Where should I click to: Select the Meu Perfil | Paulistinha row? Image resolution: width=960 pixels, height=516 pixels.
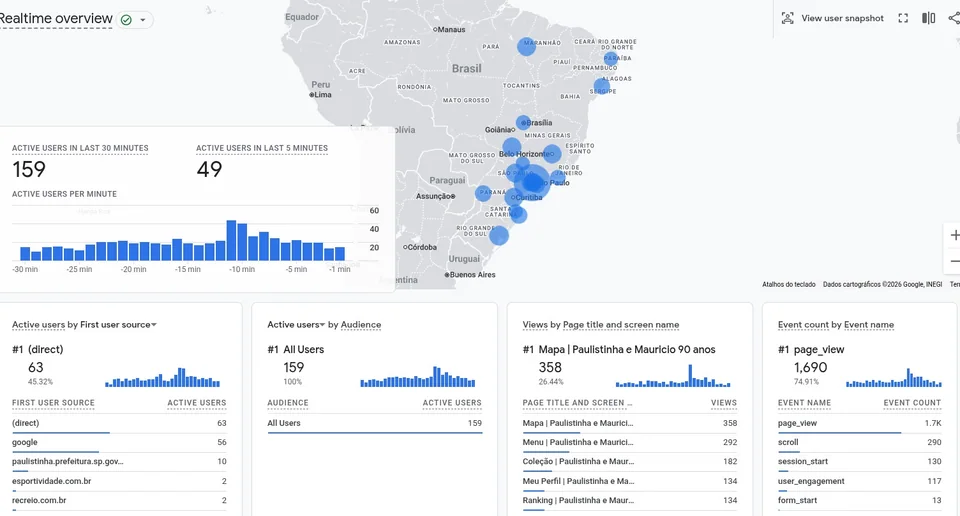coord(630,481)
